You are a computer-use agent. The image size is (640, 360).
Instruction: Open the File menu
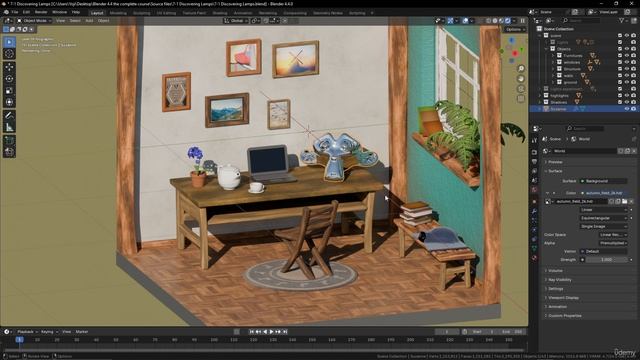pos(15,12)
